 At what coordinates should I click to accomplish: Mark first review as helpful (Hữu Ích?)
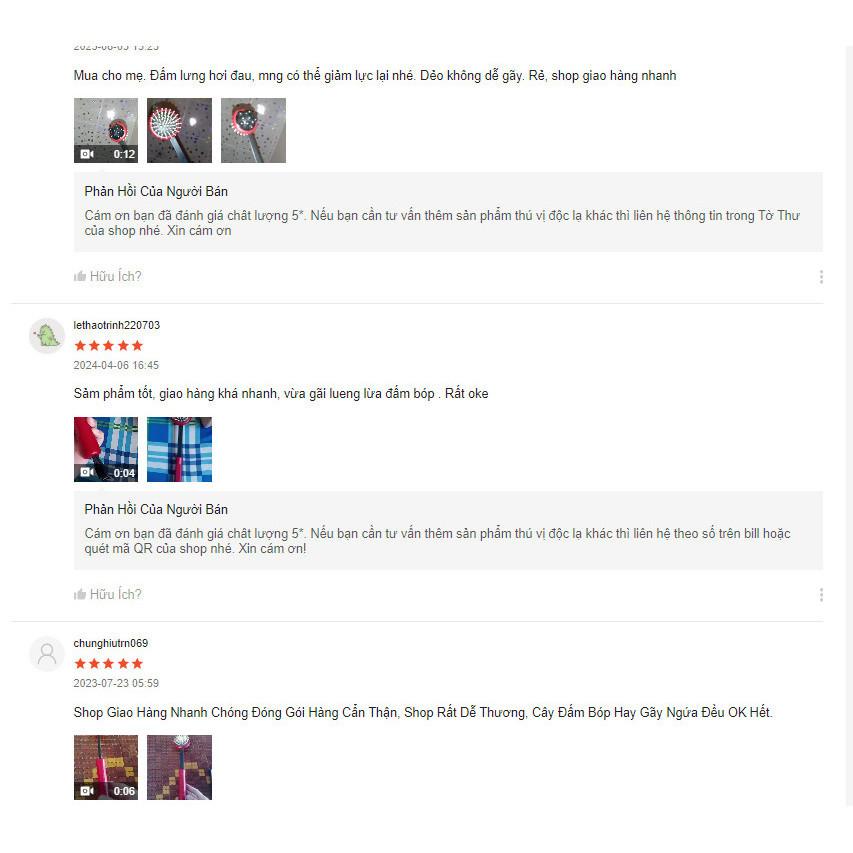[x=108, y=276]
